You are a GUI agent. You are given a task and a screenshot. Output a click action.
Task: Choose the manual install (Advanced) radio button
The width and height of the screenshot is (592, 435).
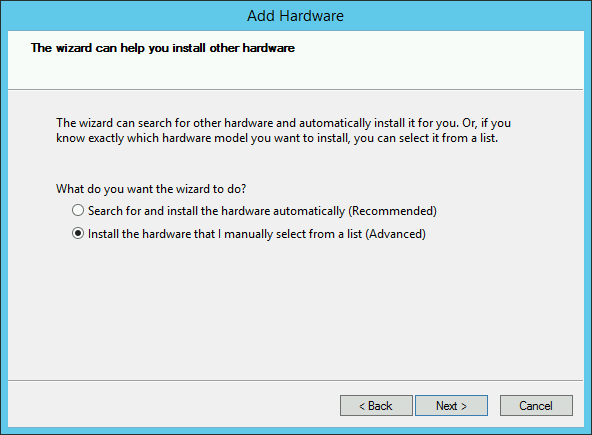(x=78, y=234)
